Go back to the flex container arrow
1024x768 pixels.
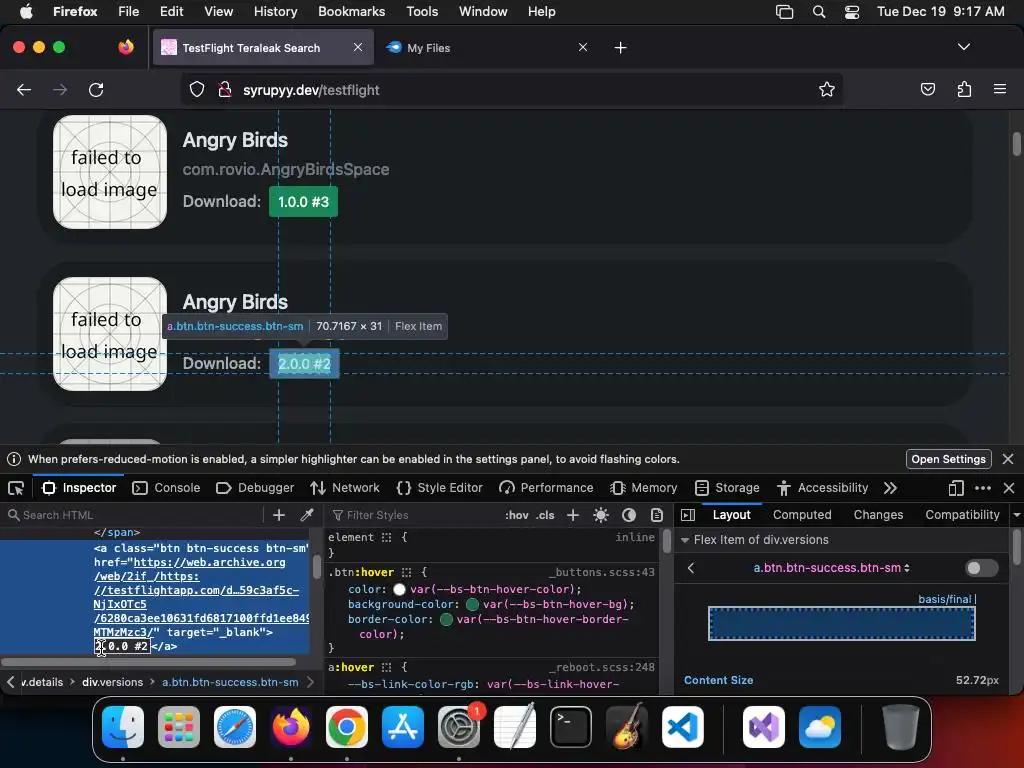tap(691, 568)
